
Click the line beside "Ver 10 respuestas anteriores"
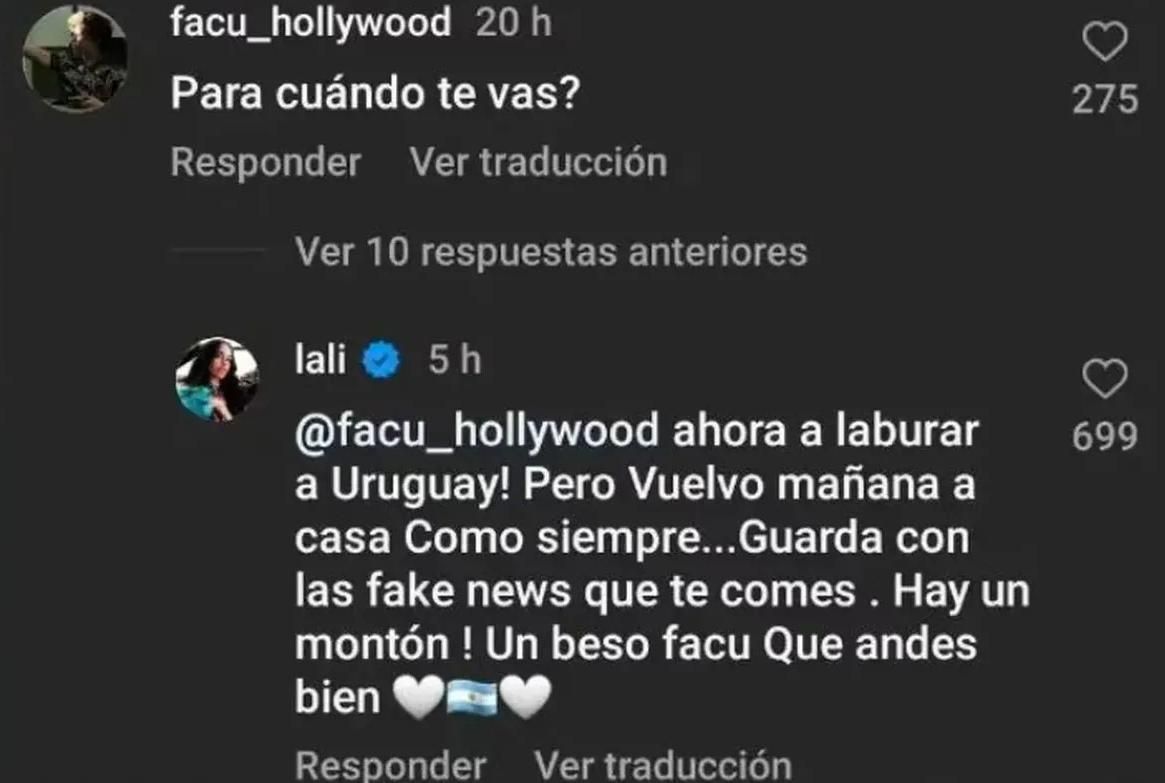click(x=218, y=251)
